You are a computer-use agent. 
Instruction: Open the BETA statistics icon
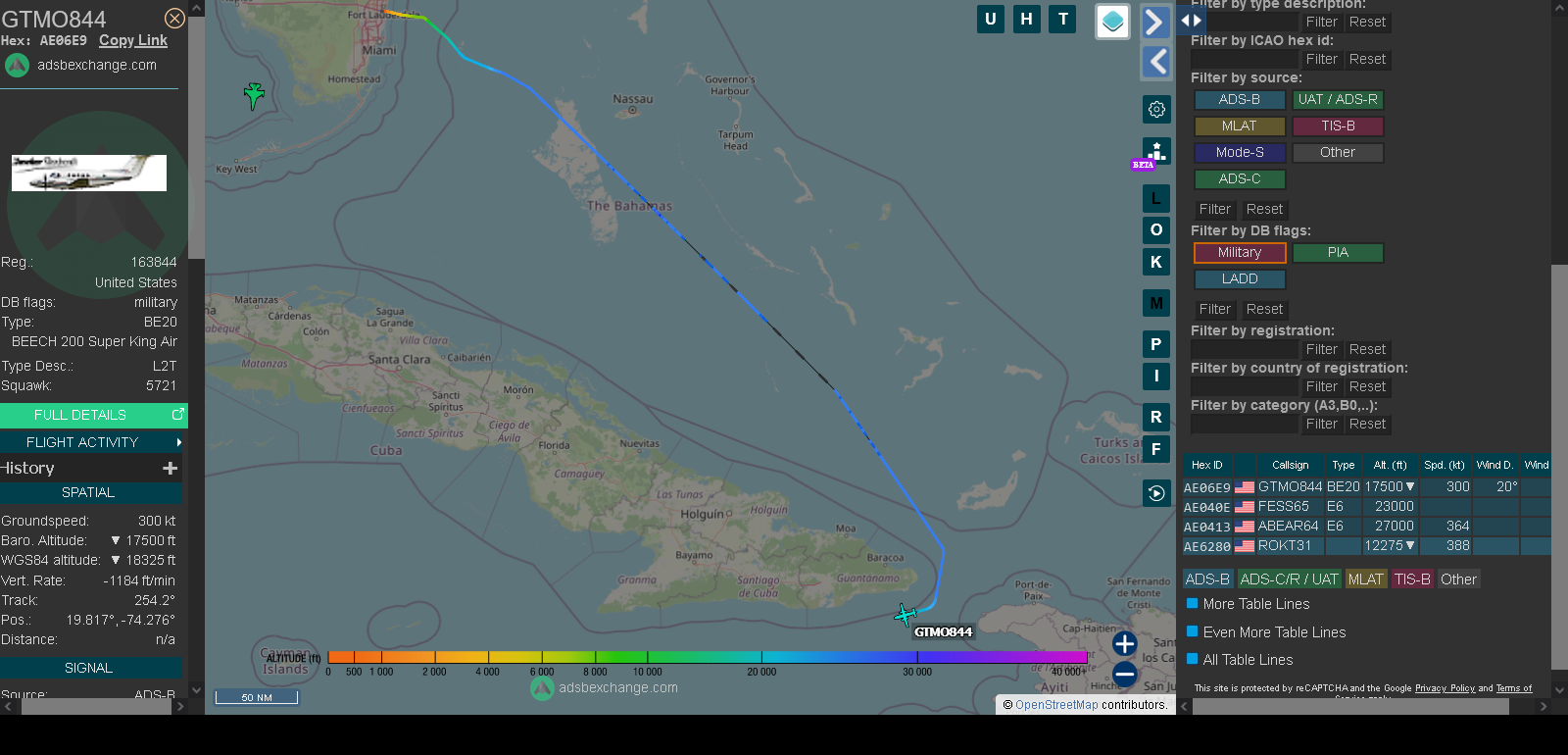pyautogui.click(x=1156, y=152)
